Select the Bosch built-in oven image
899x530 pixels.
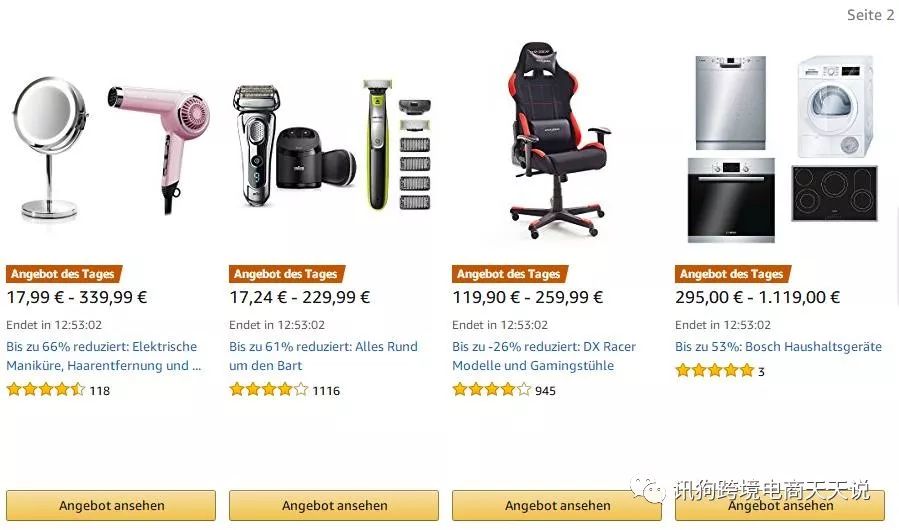(x=731, y=200)
